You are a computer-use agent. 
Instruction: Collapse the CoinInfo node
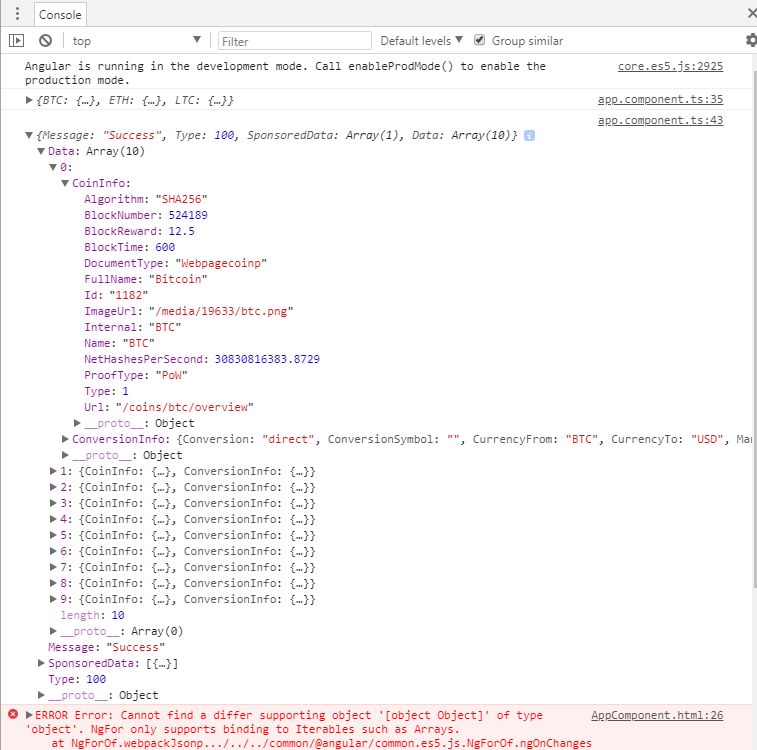coord(65,183)
